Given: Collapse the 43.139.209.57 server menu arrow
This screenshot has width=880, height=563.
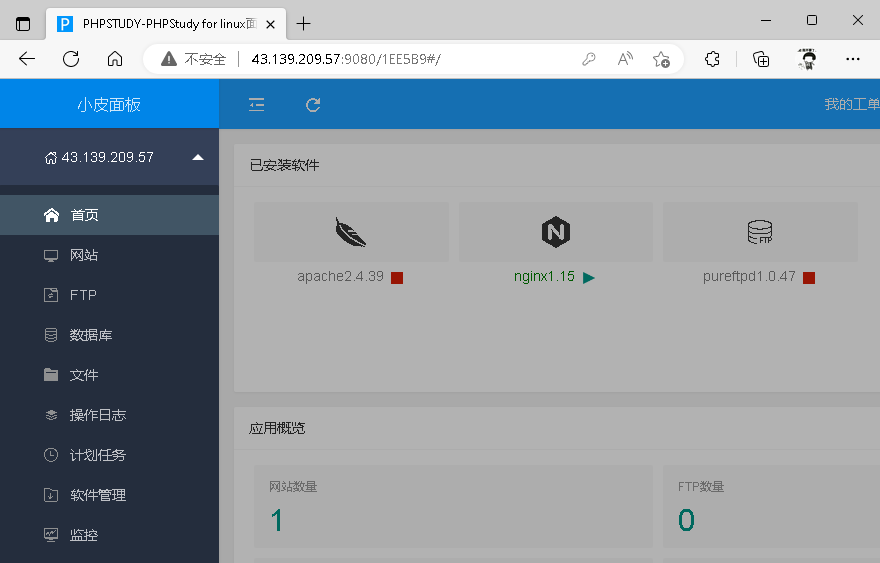Looking at the screenshot, I should click(198, 157).
